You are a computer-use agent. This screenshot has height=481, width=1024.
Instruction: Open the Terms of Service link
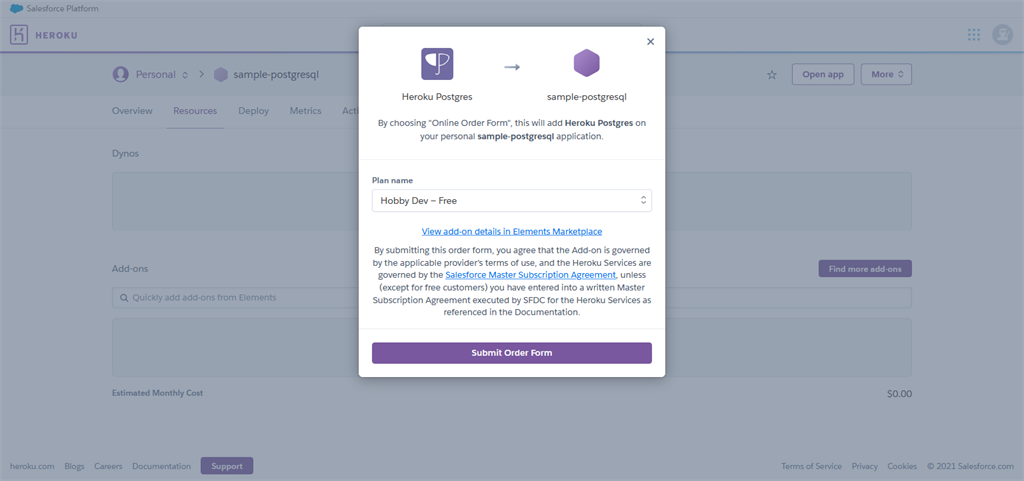[811, 466]
